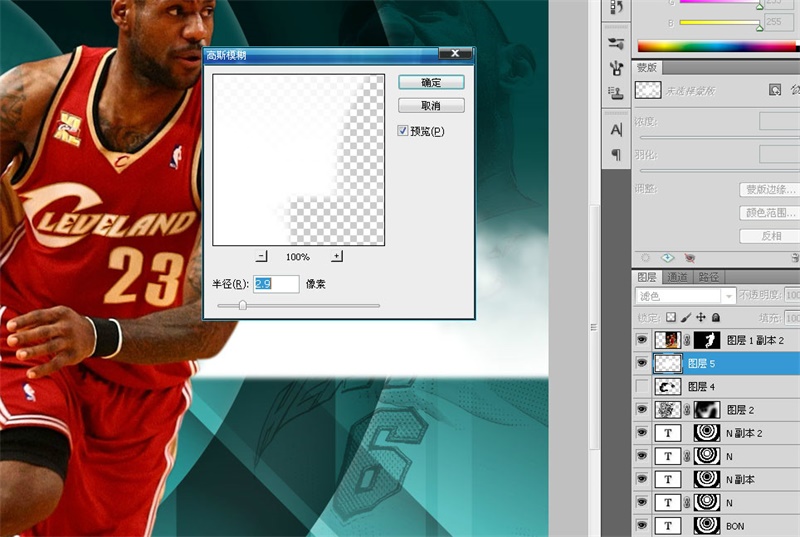The height and width of the screenshot is (537, 800).
Task: Open the Clone Source panel icon
Action: coord(616,93)
